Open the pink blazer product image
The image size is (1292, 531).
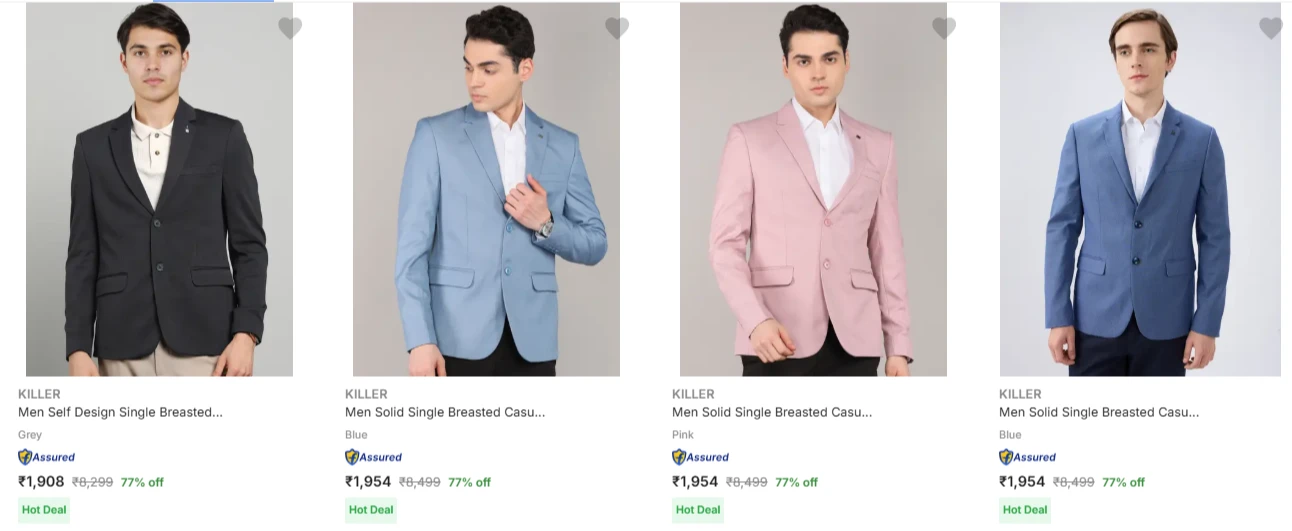click(x=813, y=190)
